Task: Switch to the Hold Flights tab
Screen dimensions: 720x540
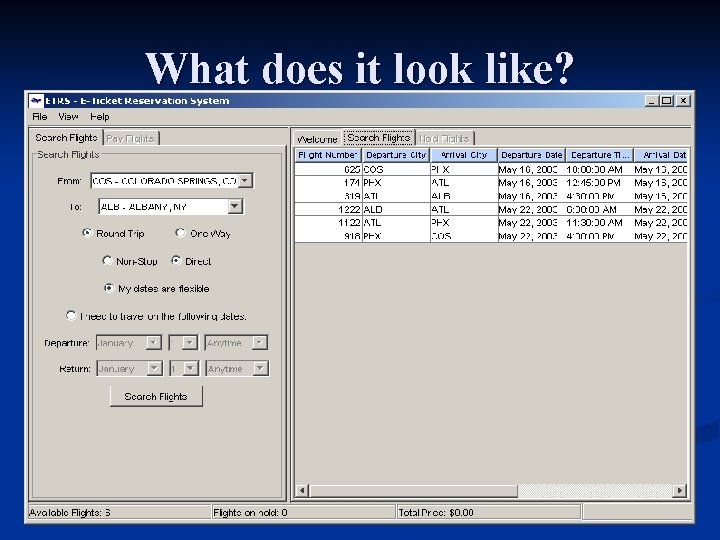Action: [444, 138]
